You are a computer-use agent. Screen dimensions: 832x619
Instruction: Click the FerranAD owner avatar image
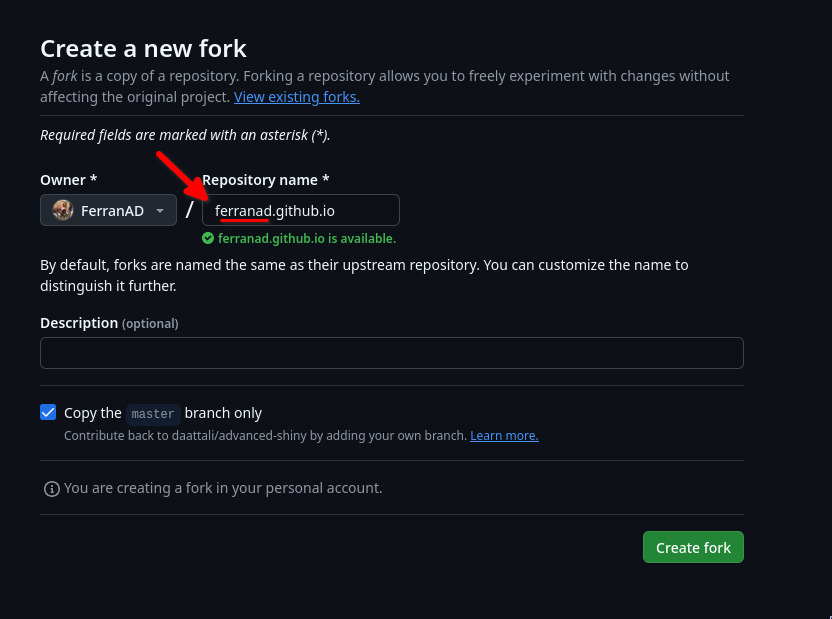point(63,210)
